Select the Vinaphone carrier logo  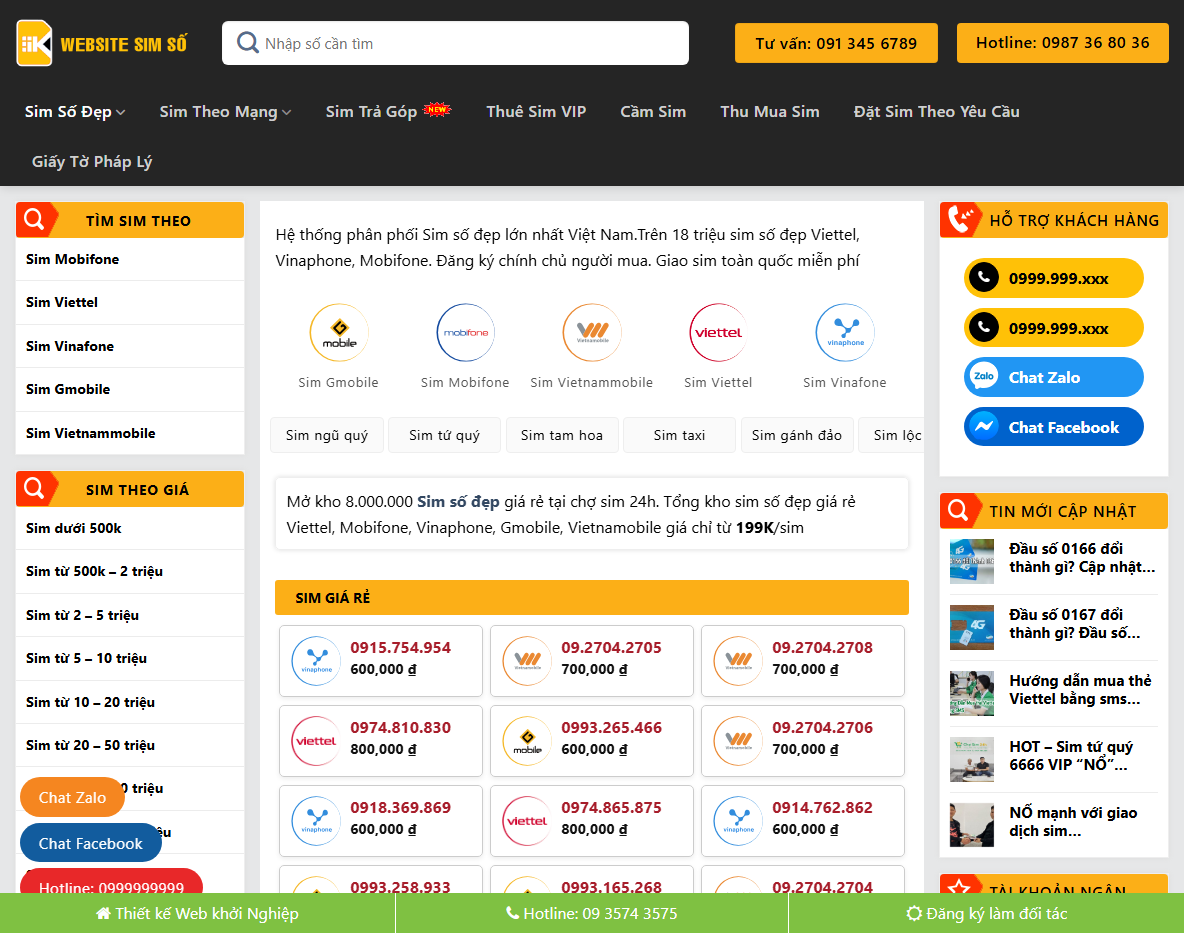coord(844,333)
